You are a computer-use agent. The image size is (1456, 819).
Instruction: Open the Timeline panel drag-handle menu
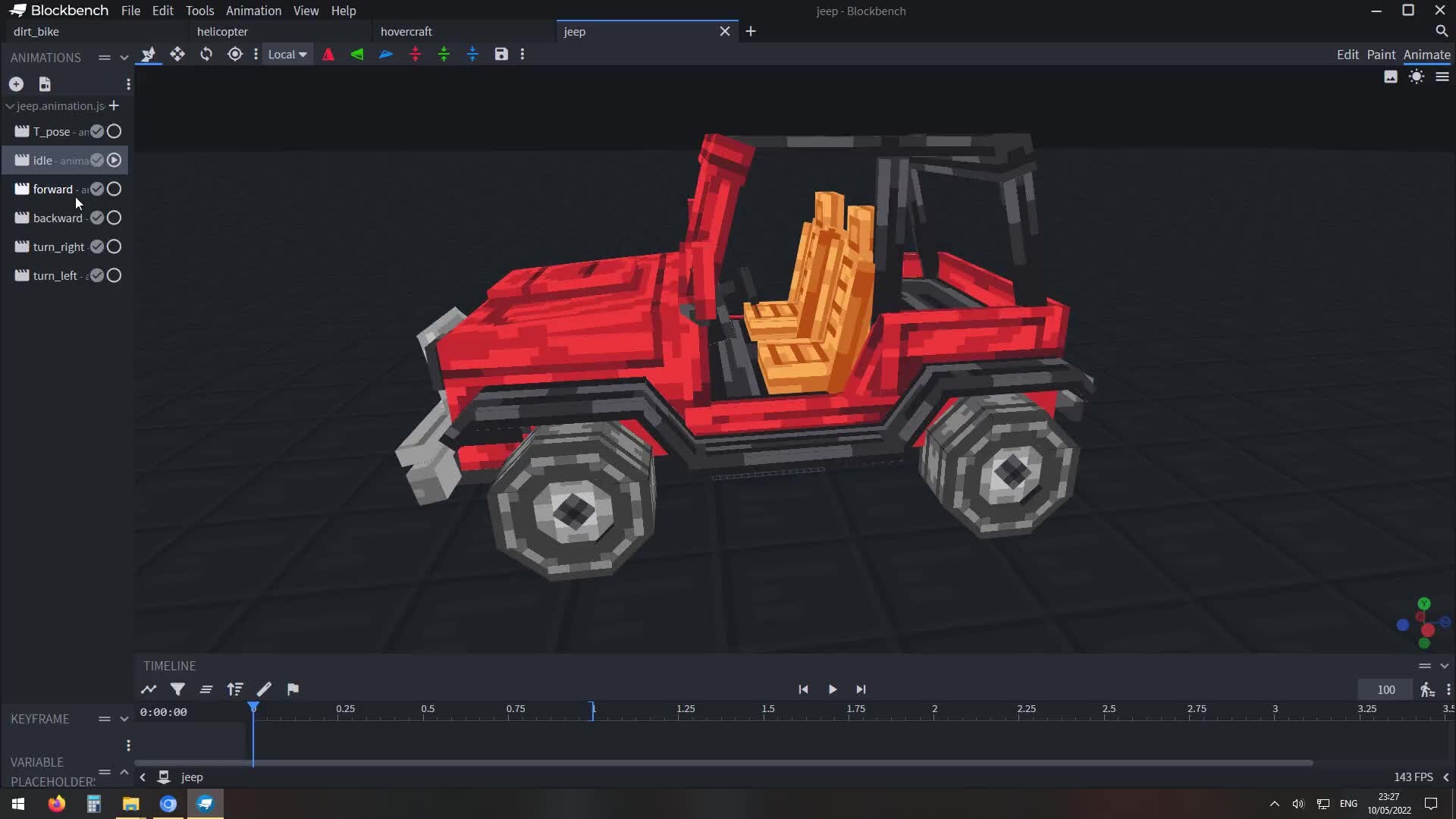pos(1425,666)
